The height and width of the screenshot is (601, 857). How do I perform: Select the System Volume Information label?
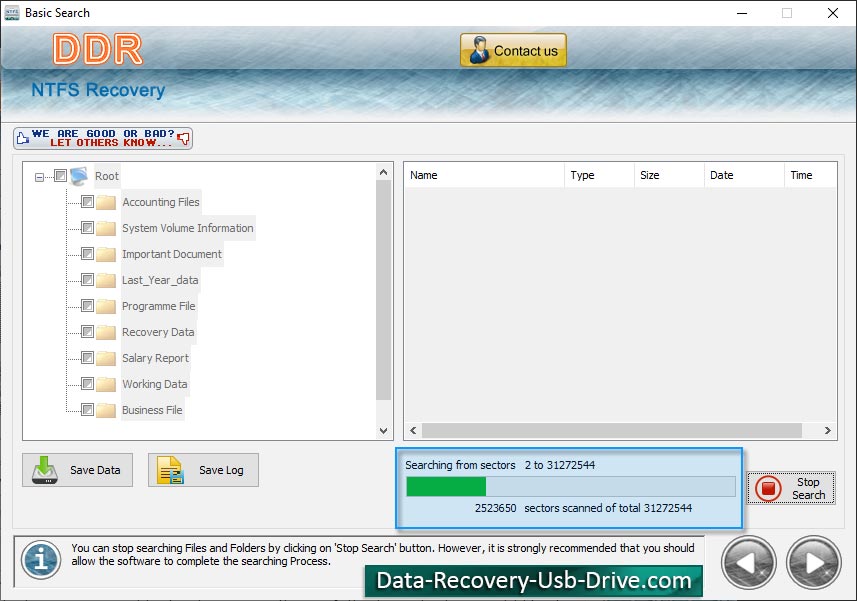pyautogui.click(x=187, y=228)
